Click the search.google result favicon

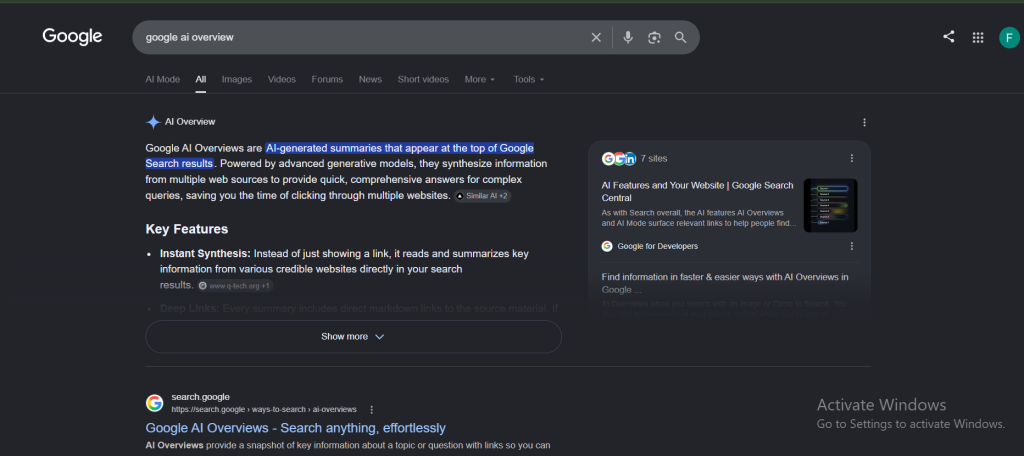tap(155, 403)
